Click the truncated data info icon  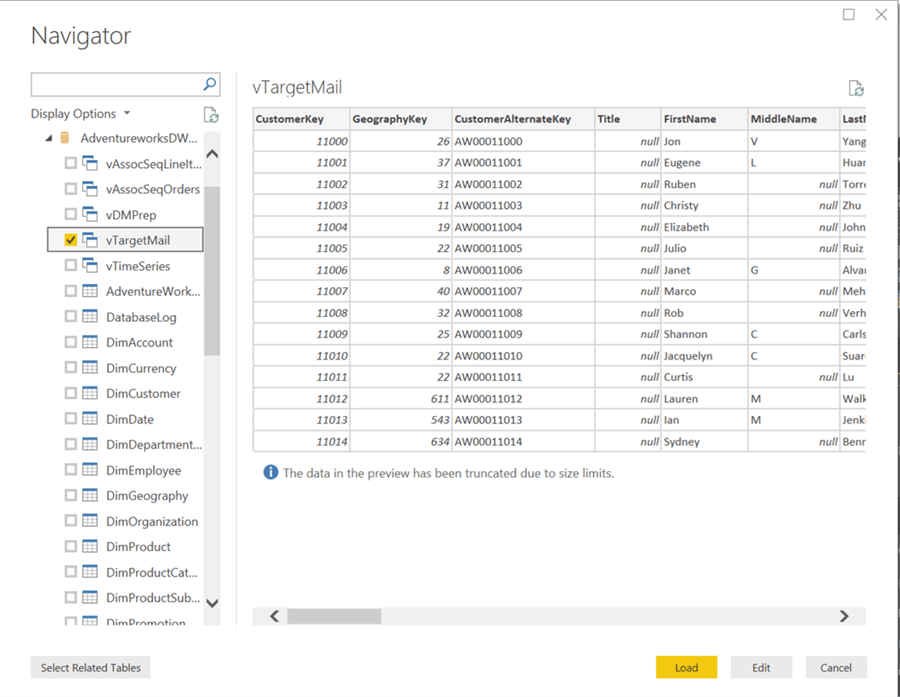[x=270, y=472]
